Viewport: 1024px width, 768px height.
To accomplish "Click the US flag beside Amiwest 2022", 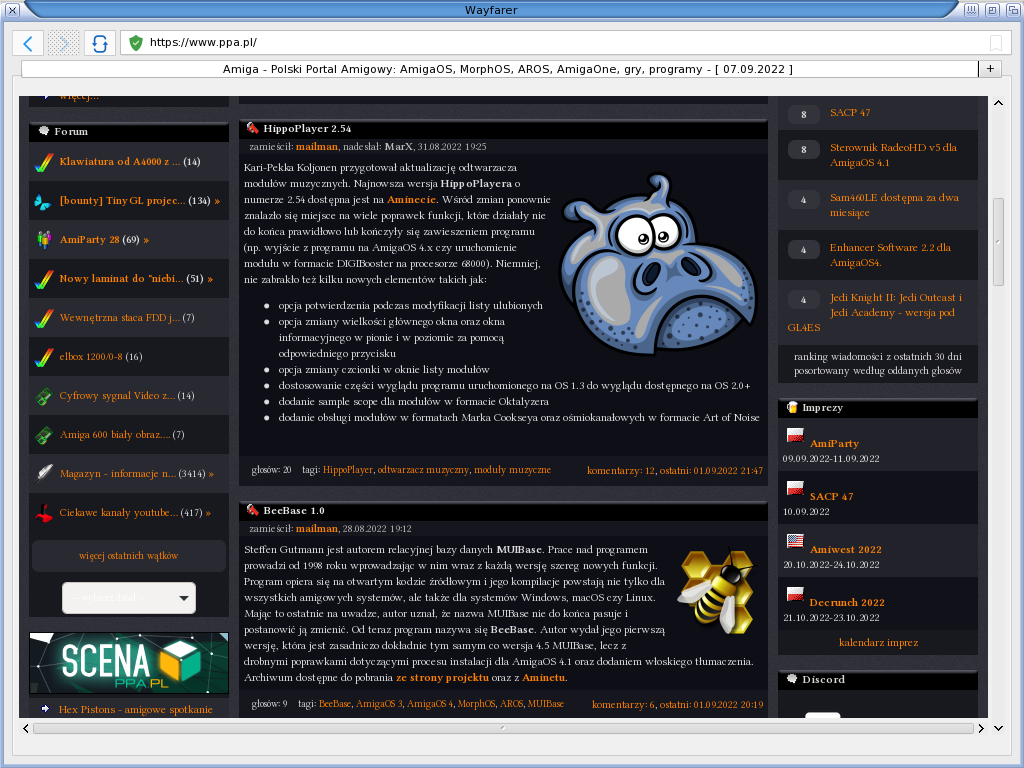I will pyautogui.click(x=795, y=541).
